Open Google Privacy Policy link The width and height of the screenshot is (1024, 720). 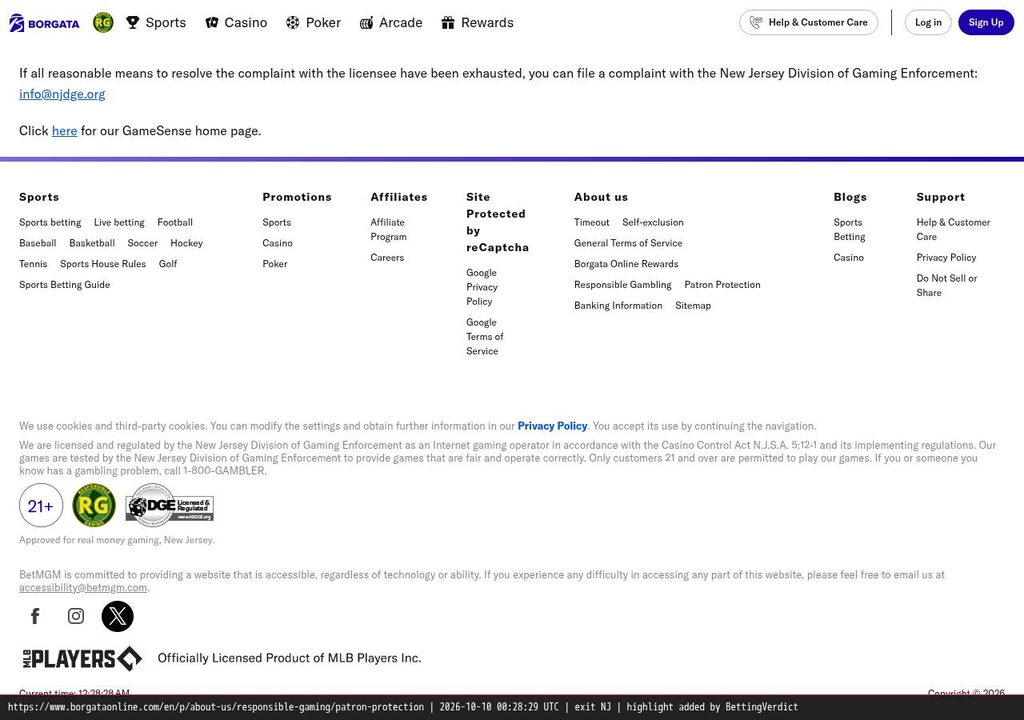coord(482,287)
